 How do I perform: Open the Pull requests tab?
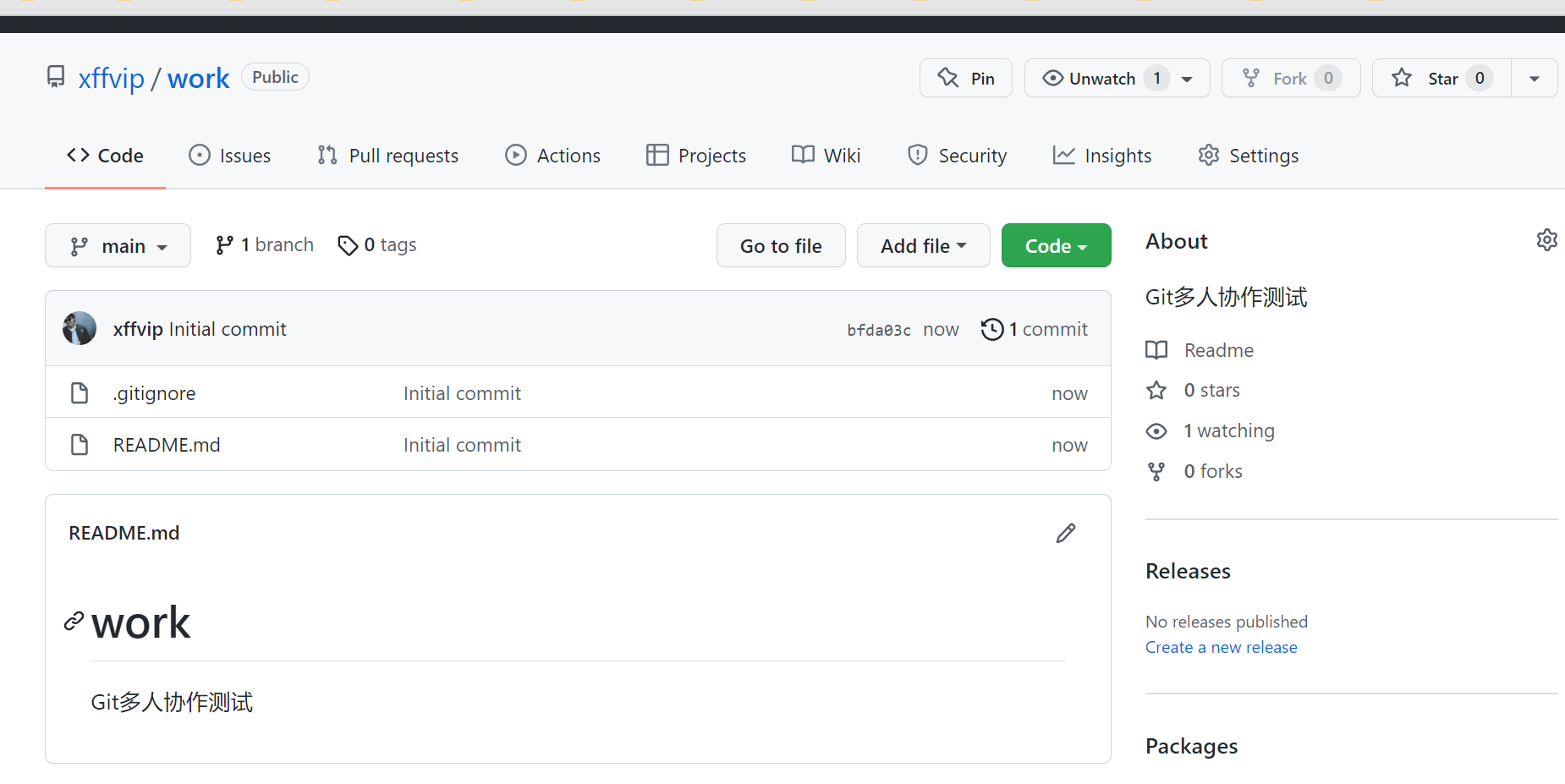[x=387, y=156]
